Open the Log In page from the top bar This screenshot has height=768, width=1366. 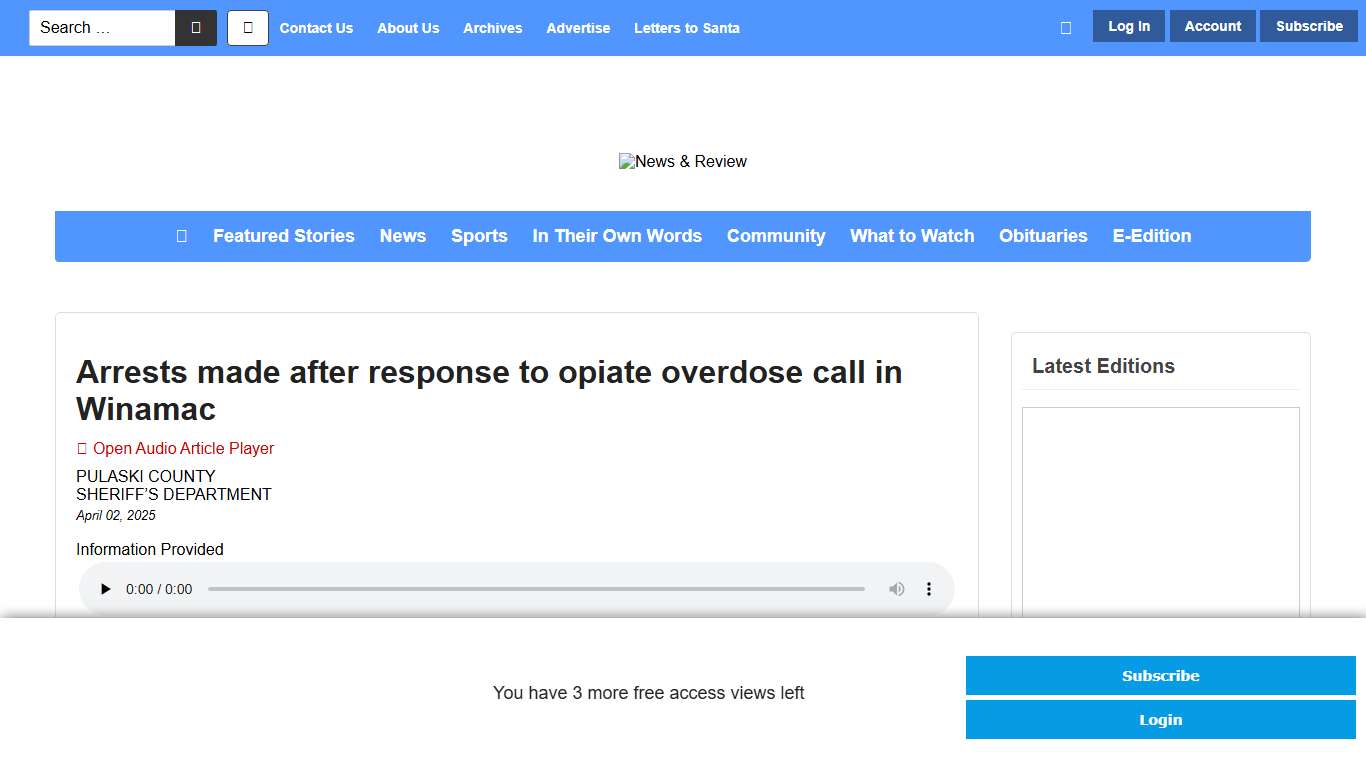1128,26
